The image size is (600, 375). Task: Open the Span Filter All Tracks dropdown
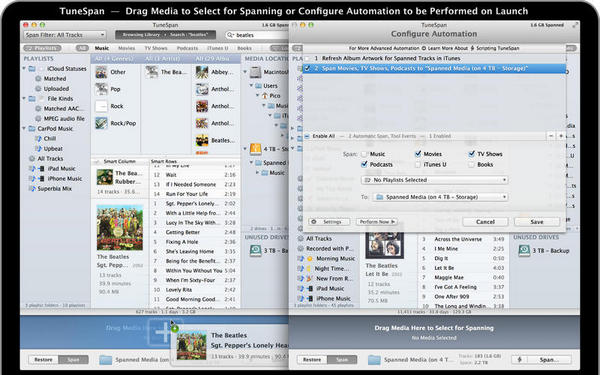pyautogui.click(x=65, y=35)
